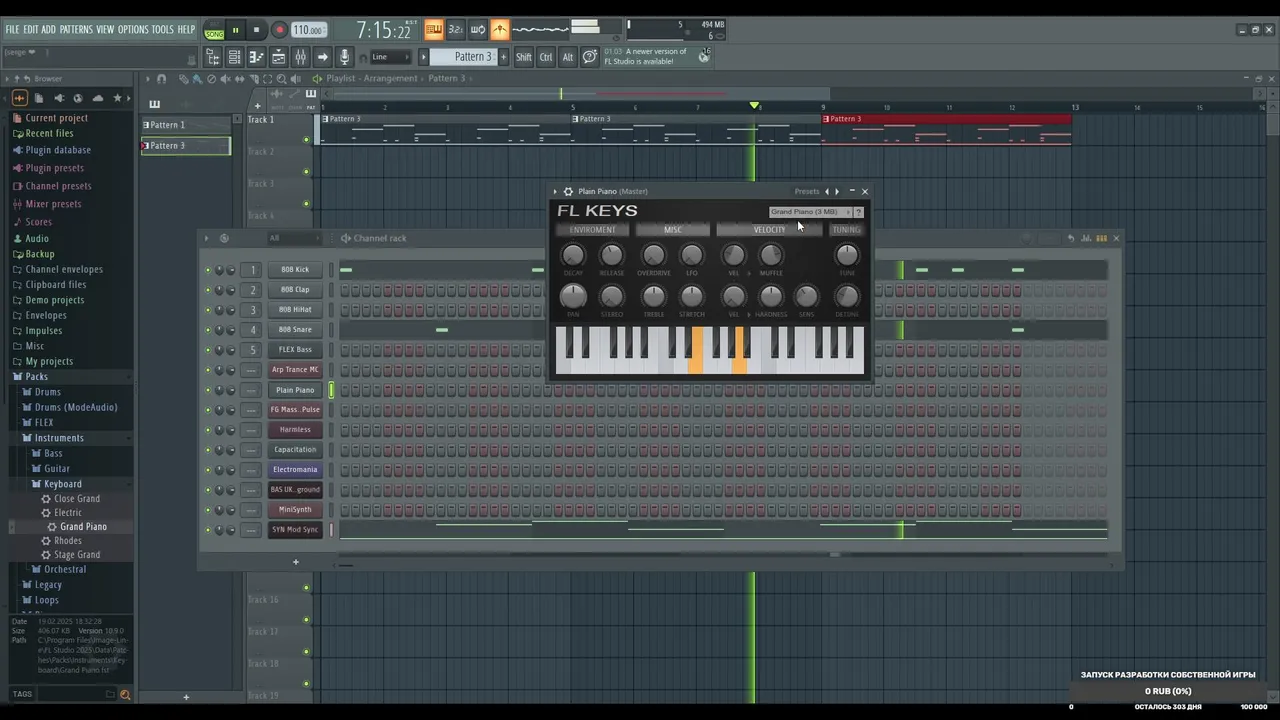Click the help question mark in FL Keys
Viewport: 1280px width, 720px height.
[x=858, y=212]
